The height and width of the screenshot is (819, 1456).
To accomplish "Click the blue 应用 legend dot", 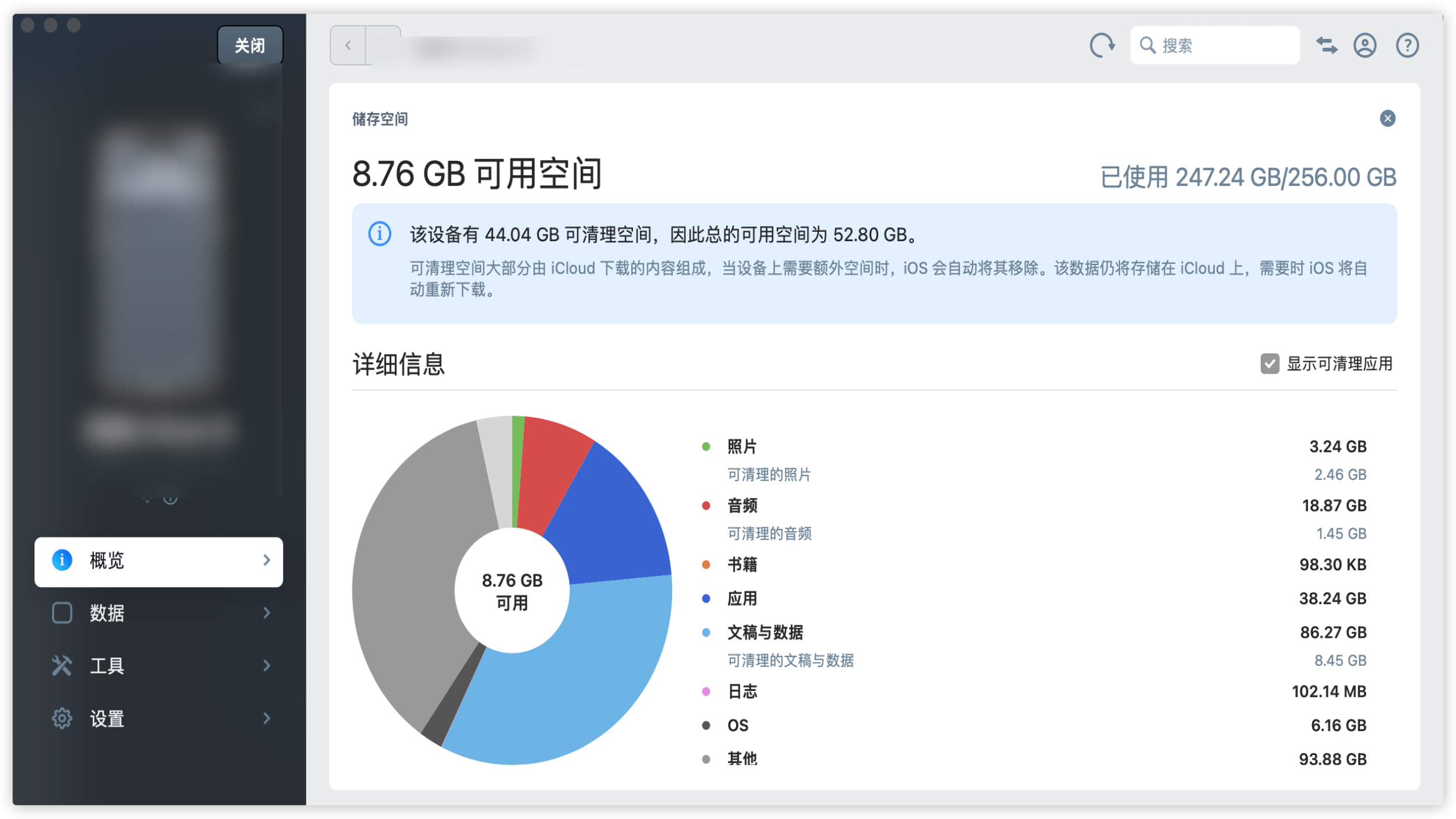I will tap(706, 599).
